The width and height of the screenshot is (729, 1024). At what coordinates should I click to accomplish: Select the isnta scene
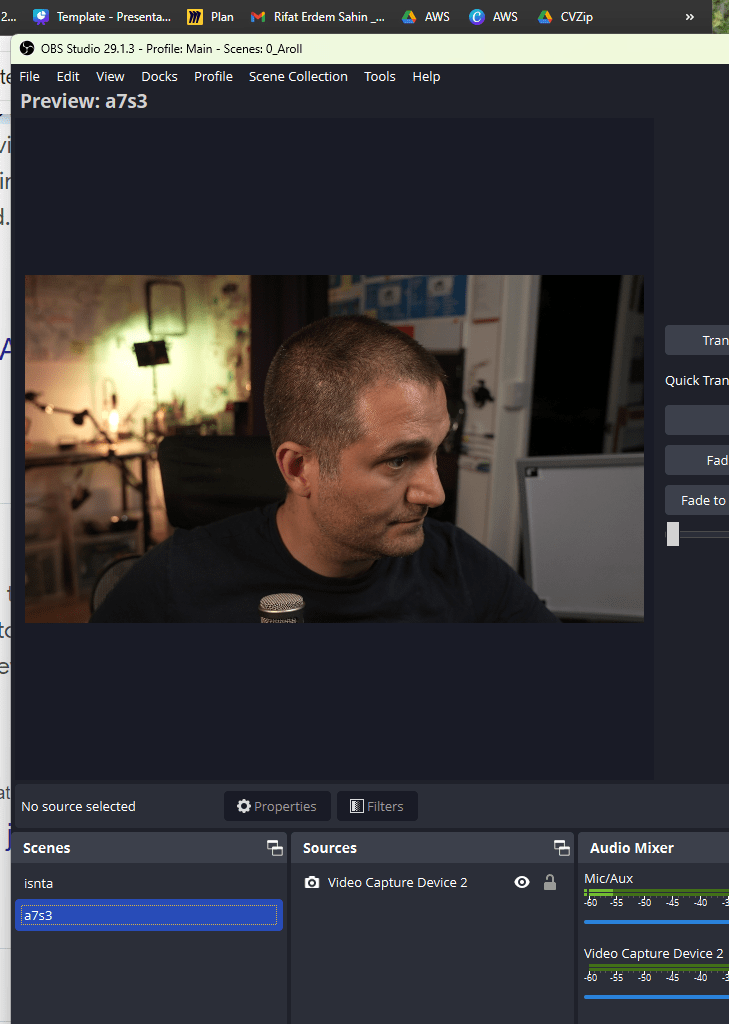coord(149,883)
